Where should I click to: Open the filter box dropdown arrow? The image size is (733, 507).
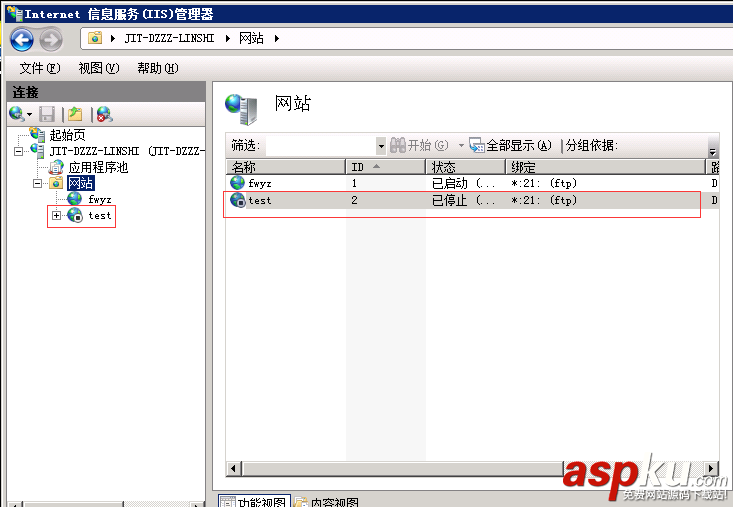(x=381, y=146)
